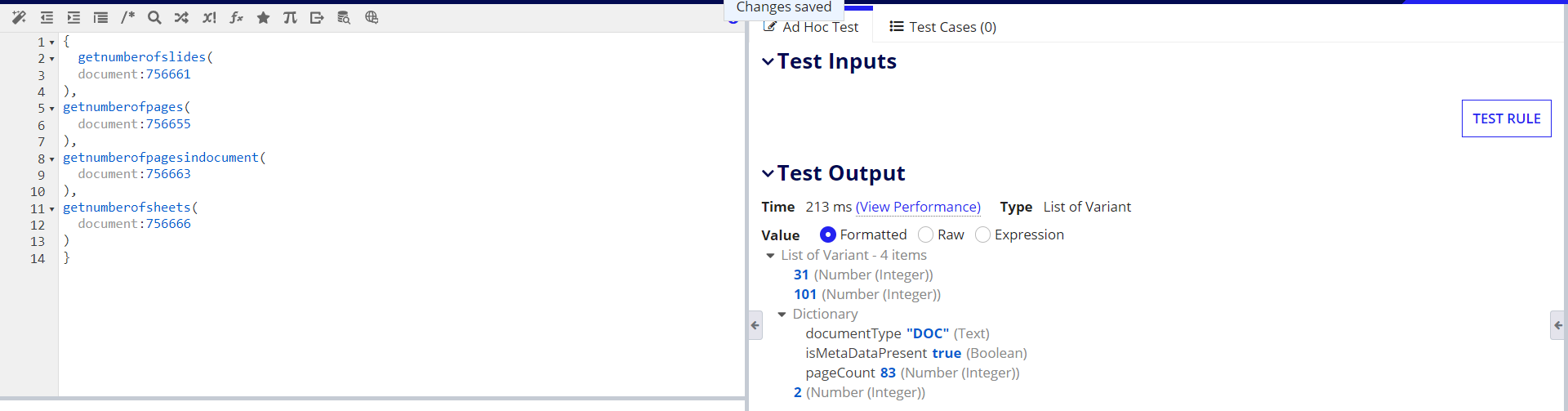Switch to the Ad Hoc Test tab
Image resolution: width=1568 pixels, height=411 pixels.
(811, 27)
